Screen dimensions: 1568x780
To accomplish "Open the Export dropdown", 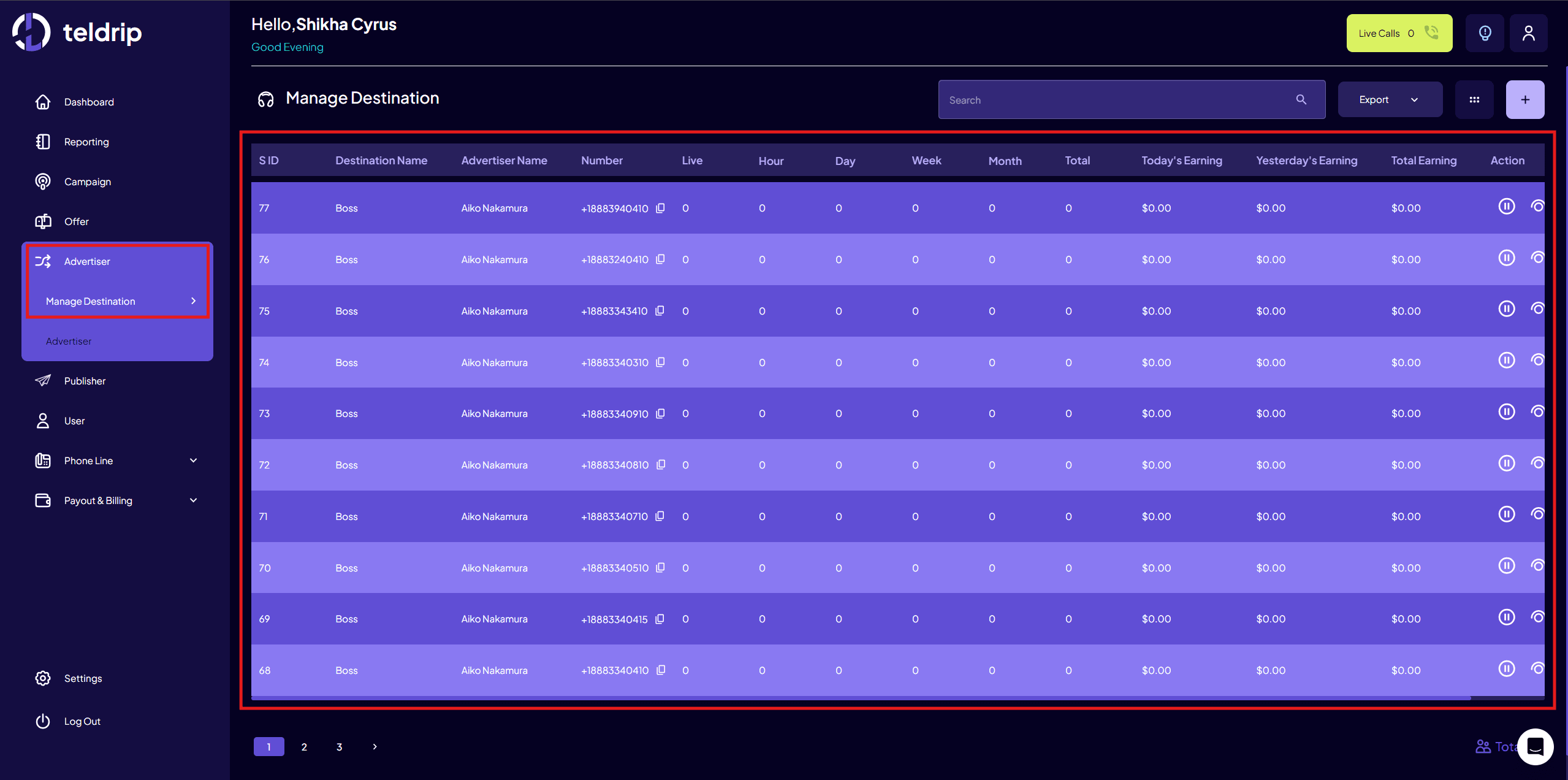I will coord(1389,99).
